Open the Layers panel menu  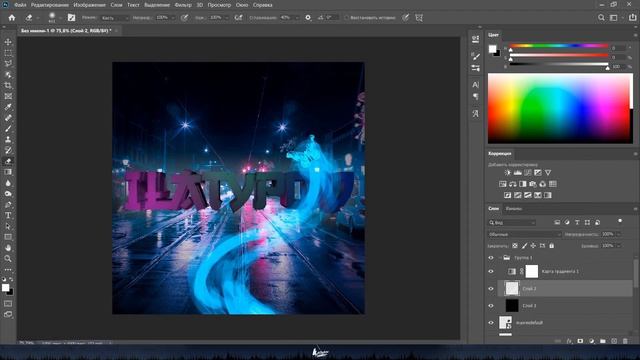click(635, 209)
